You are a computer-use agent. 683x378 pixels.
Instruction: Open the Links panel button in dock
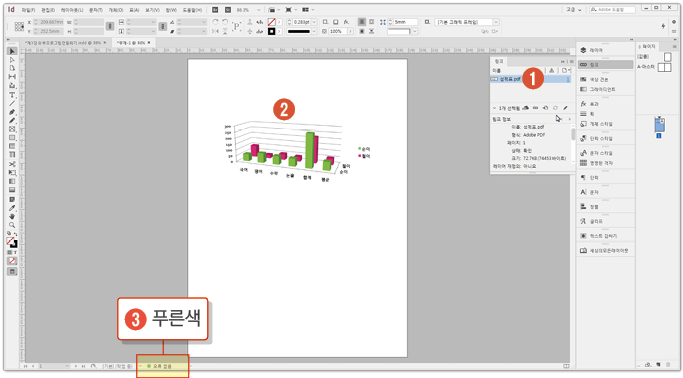pos(605,64)
